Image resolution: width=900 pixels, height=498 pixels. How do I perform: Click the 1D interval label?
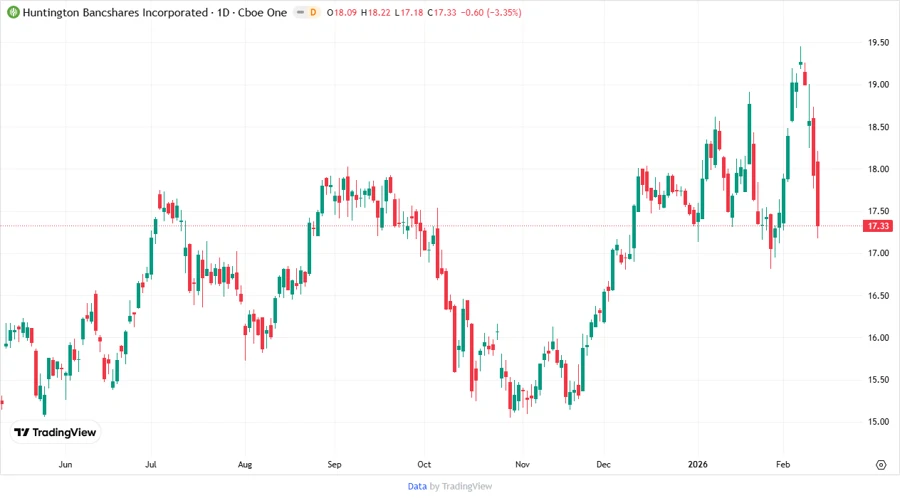pos(223,12)
